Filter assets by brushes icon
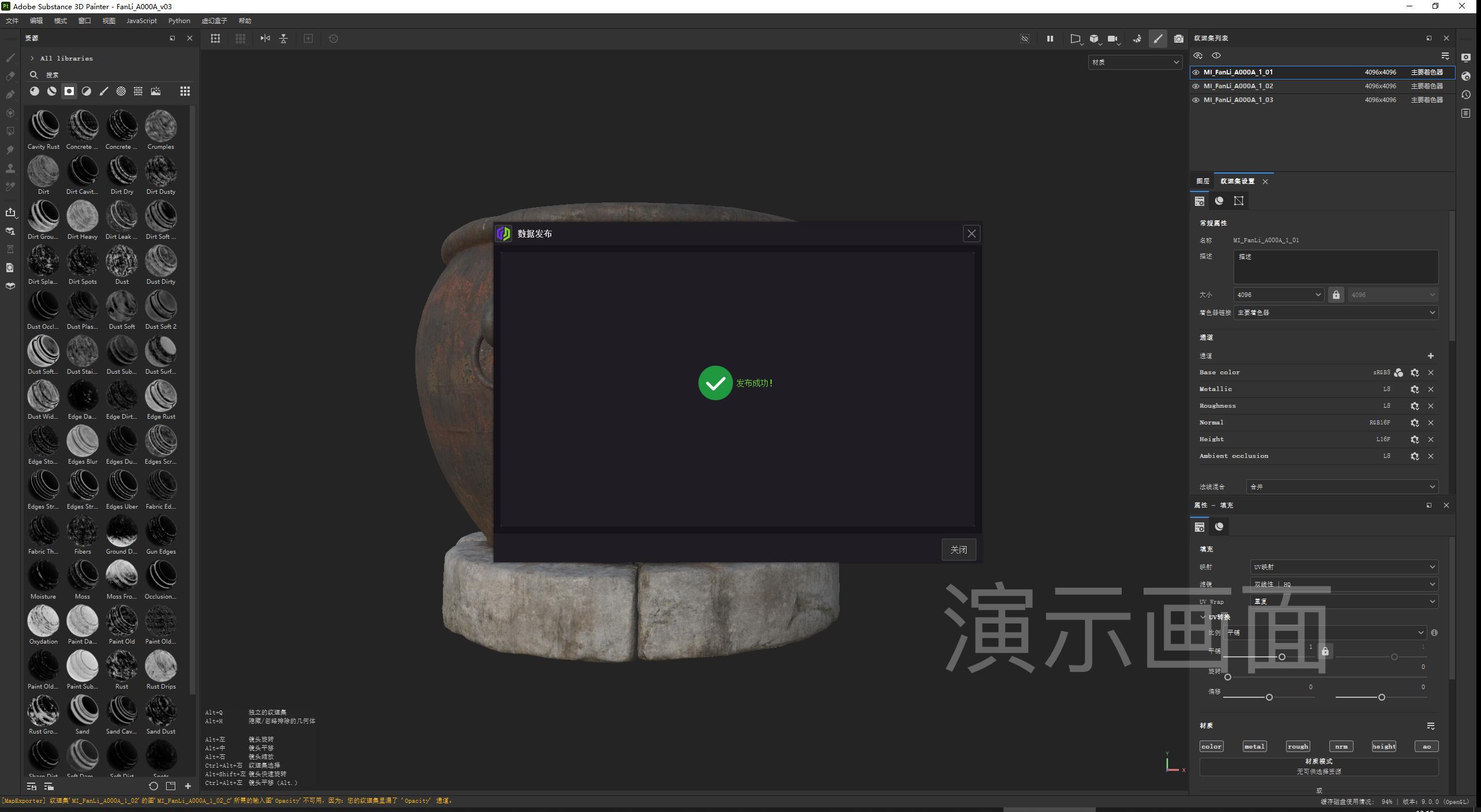This screenshot has height=812, width=1481. coord(104,91)
